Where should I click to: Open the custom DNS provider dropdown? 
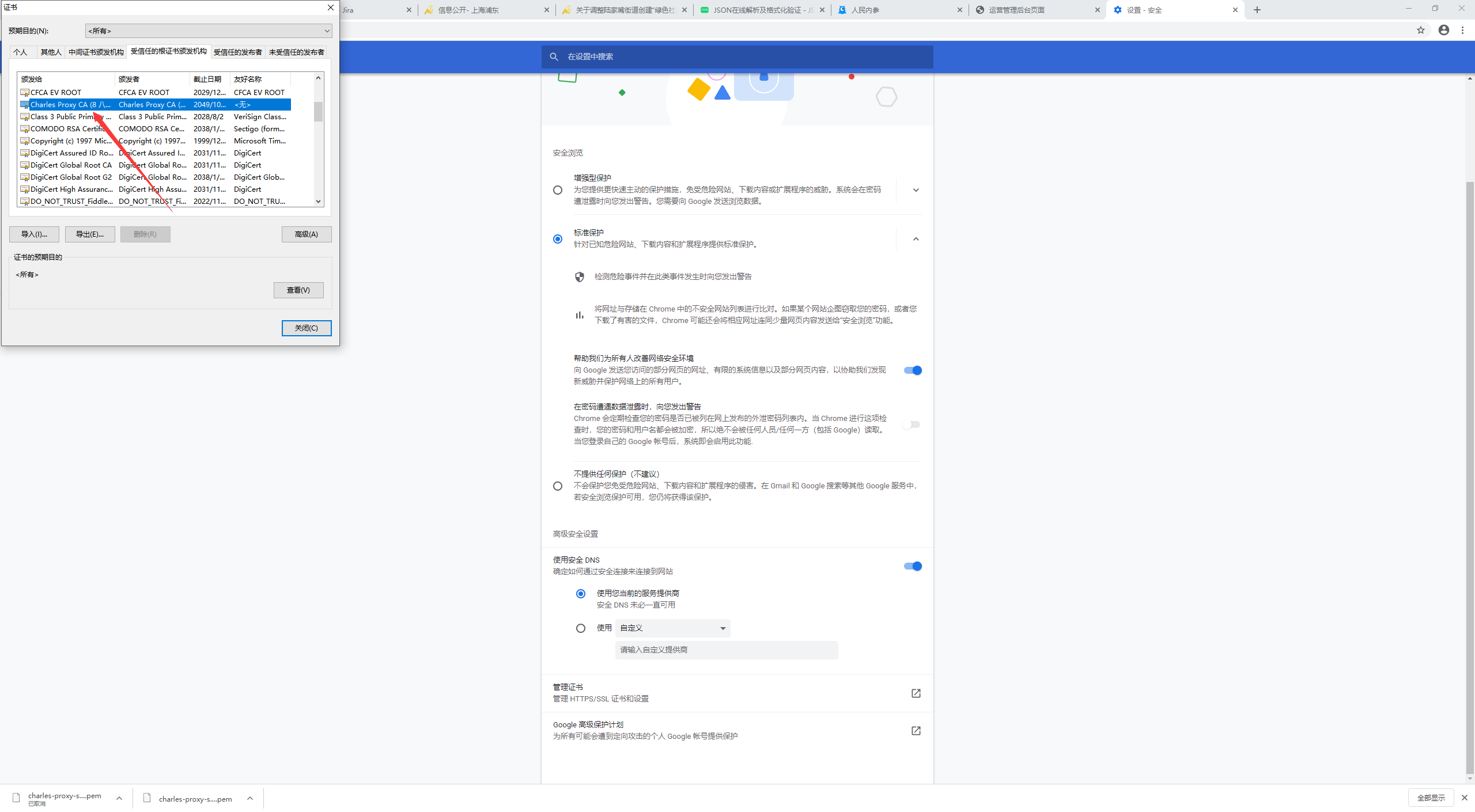pyautogui.click(x=672, y=628)
